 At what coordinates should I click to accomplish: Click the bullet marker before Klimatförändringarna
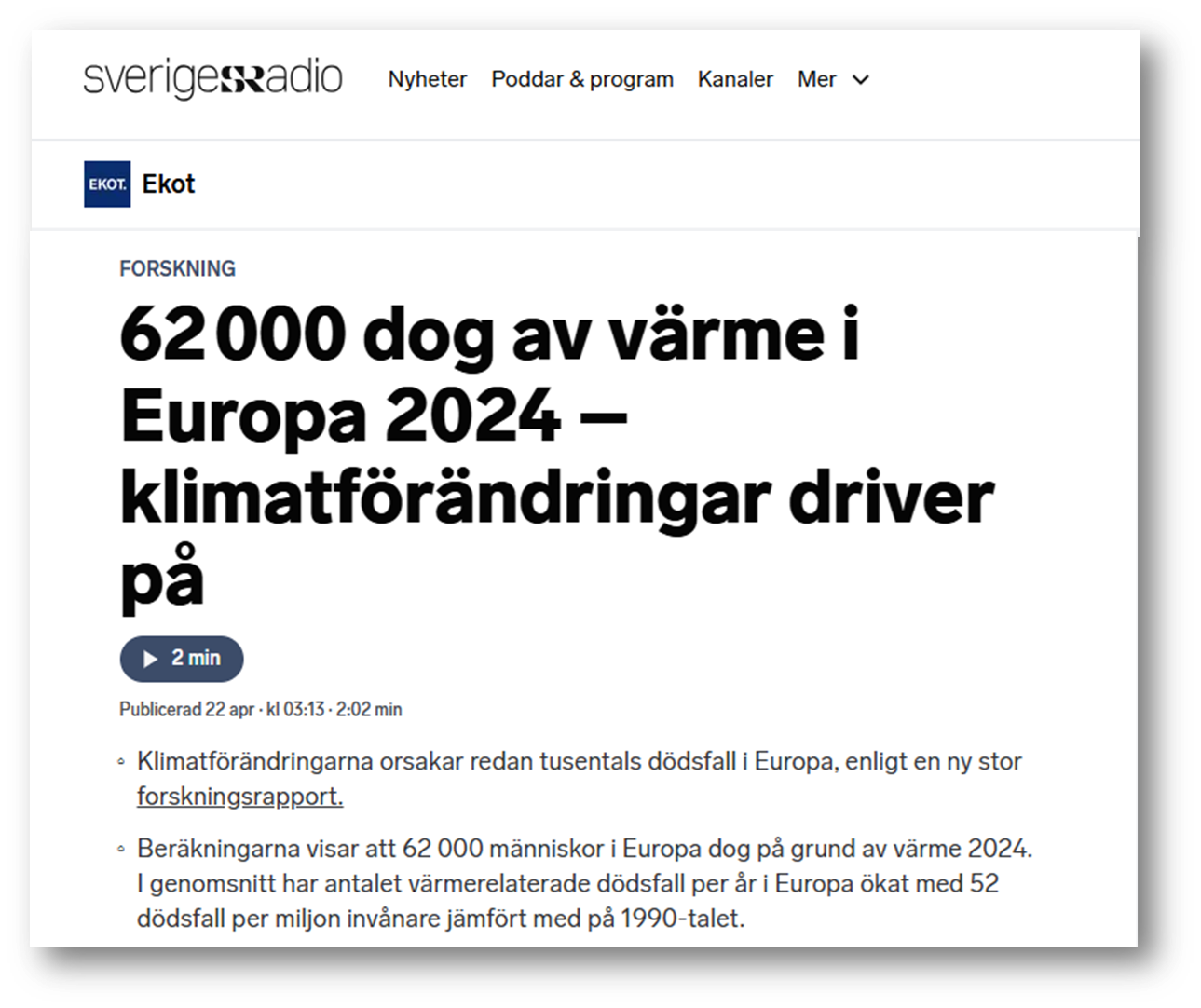(x=121, y=763)
